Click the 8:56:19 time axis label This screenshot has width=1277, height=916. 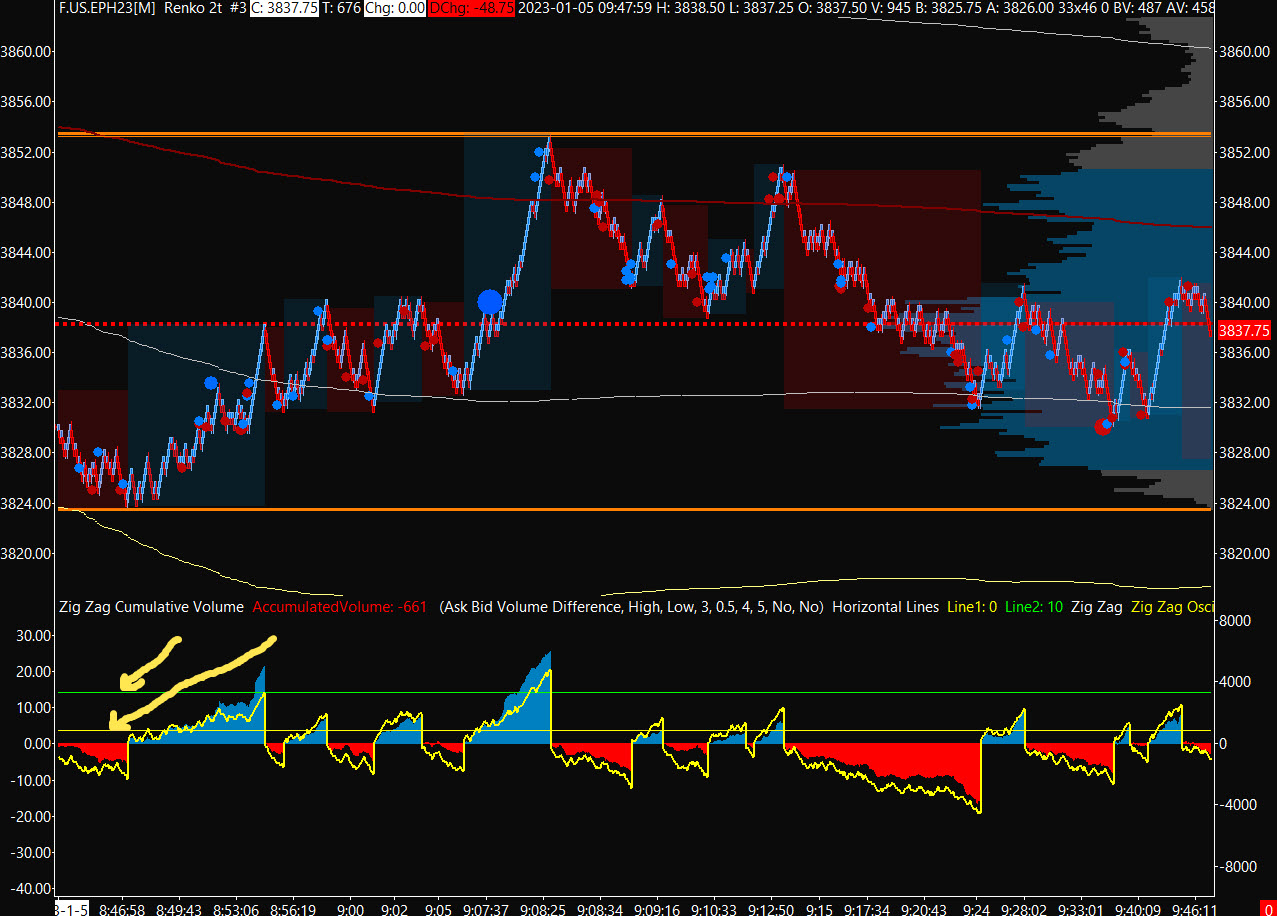coord(293,911)
